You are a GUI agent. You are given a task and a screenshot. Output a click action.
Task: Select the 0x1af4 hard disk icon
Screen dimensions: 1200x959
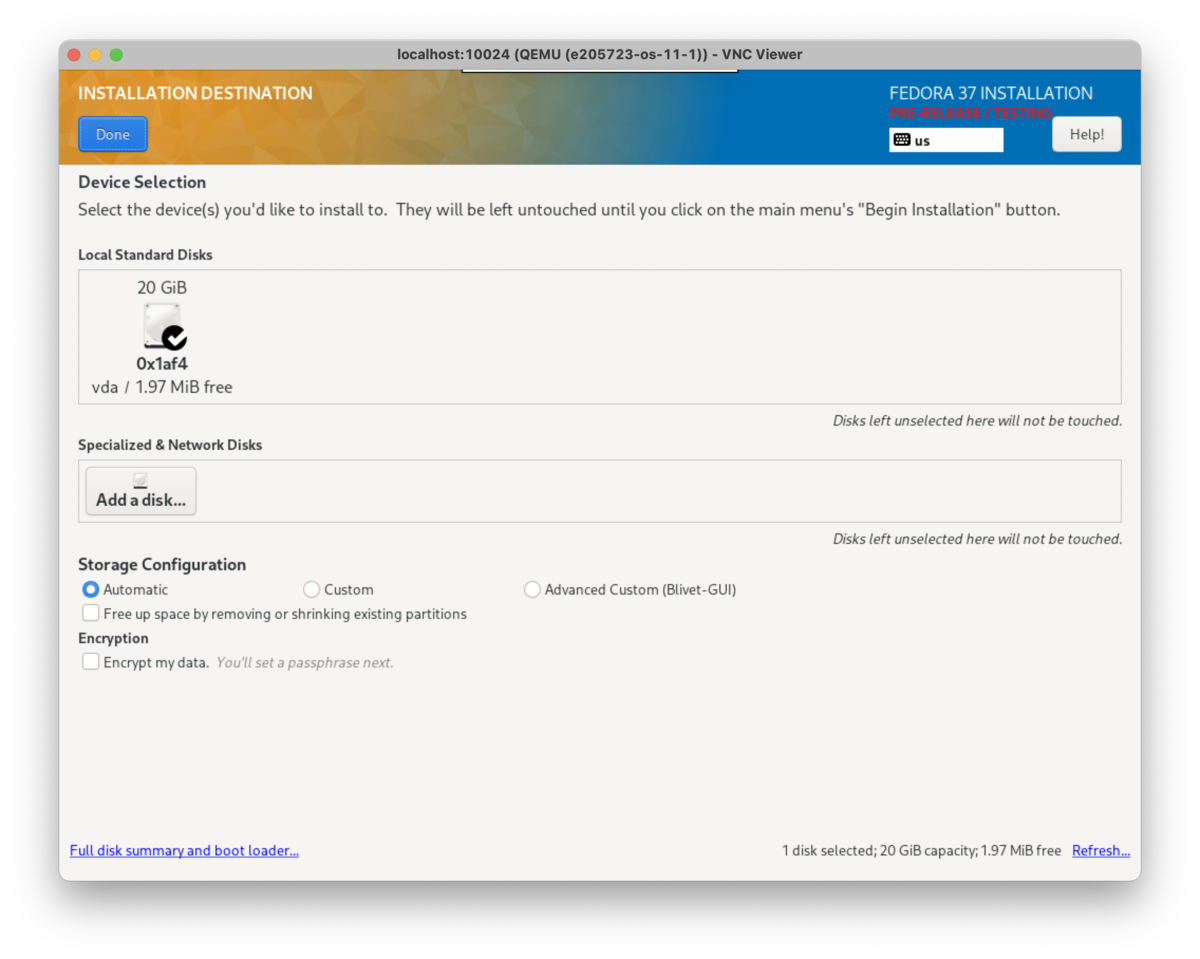pyautogui.click(x=162, y=326)
